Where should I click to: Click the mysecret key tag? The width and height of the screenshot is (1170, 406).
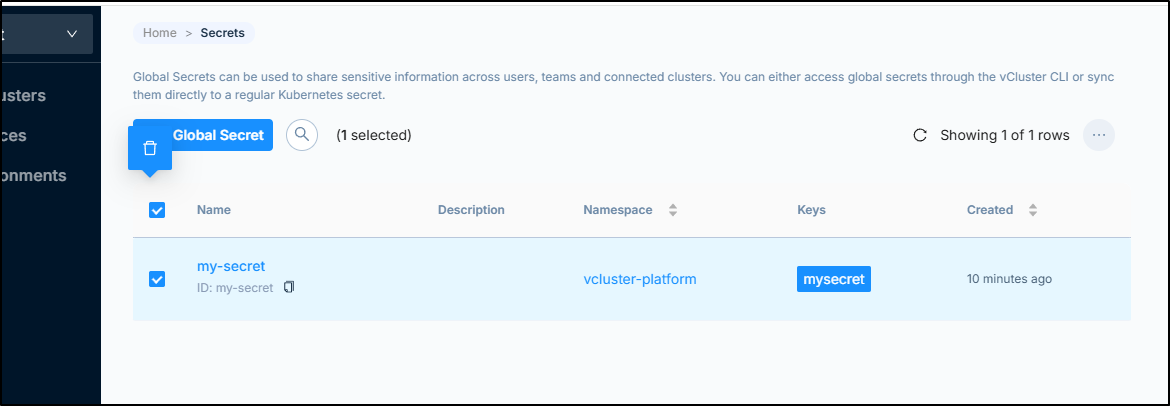[x=833, y=279]
